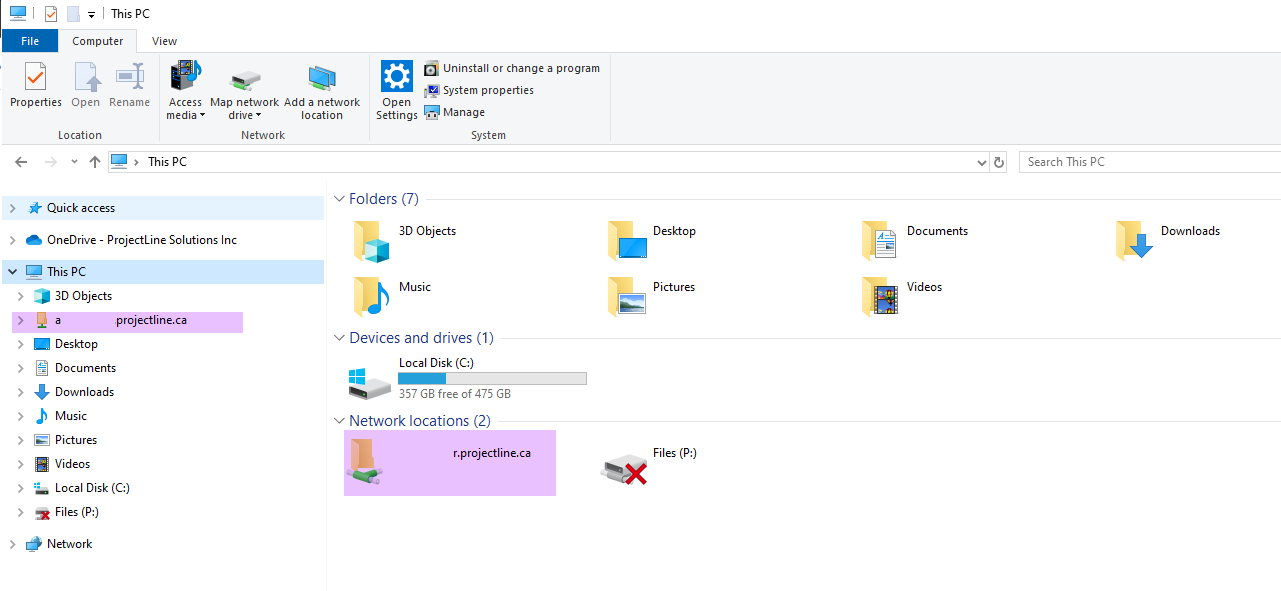
Task: Select Pictures in navigation pane
Action: point(76,440)
